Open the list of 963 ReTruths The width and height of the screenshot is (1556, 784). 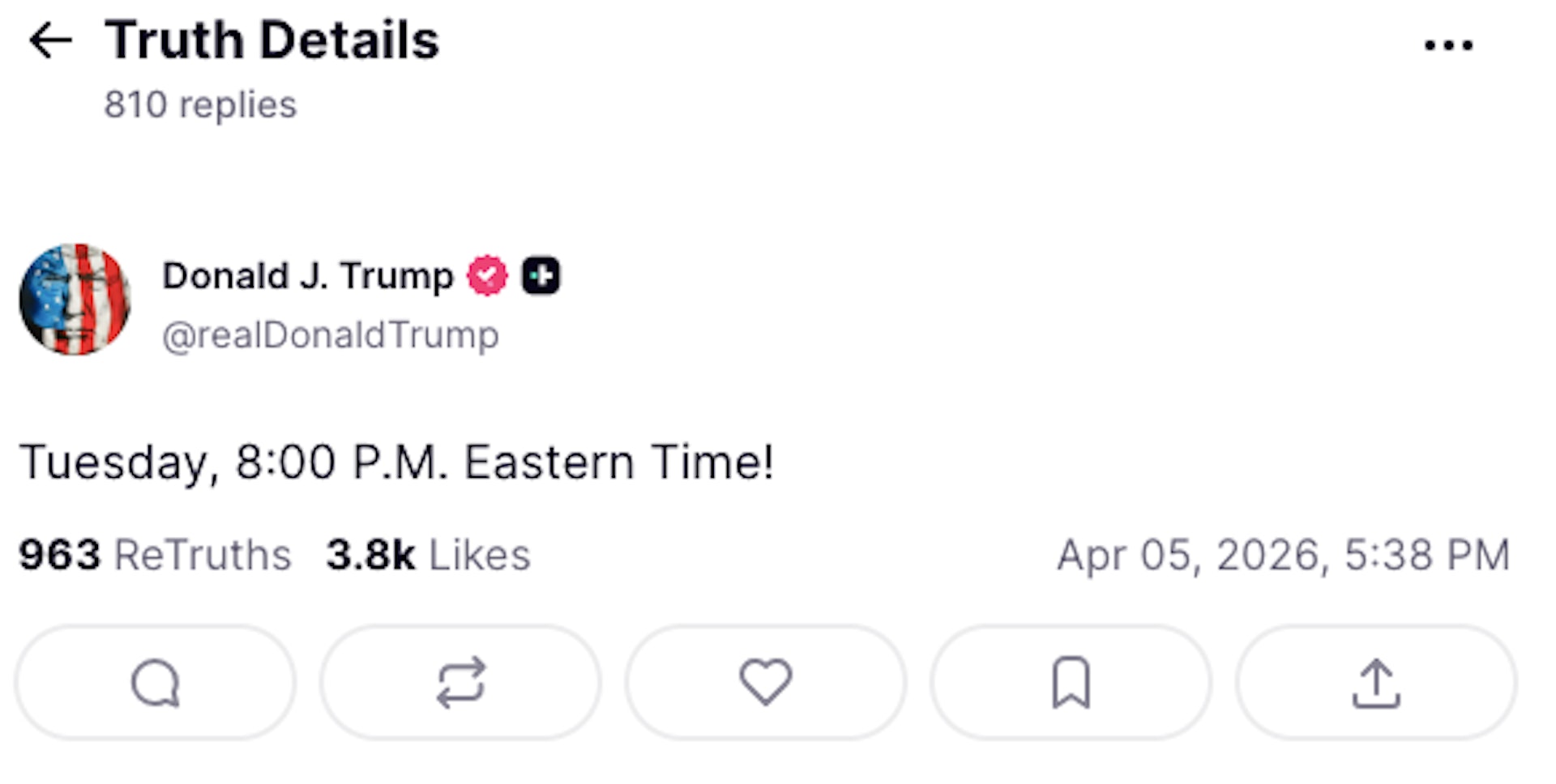156,555
